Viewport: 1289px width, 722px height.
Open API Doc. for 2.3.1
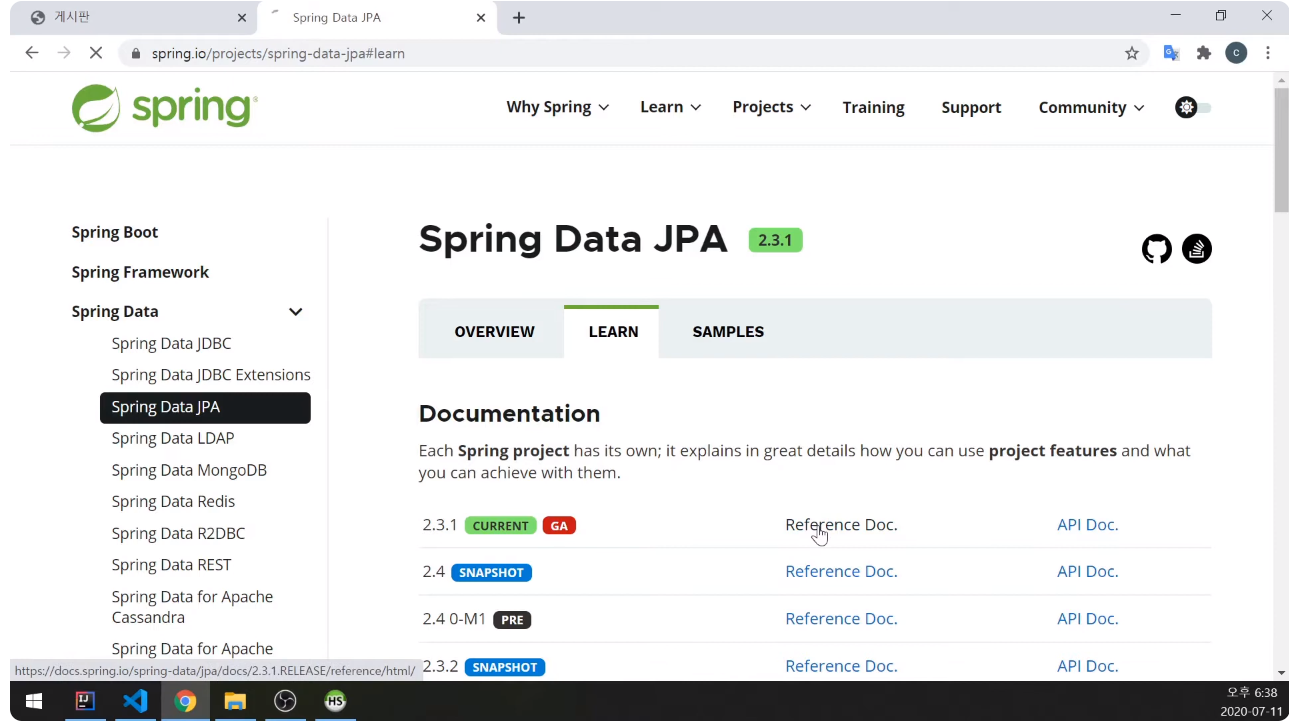1087,525
